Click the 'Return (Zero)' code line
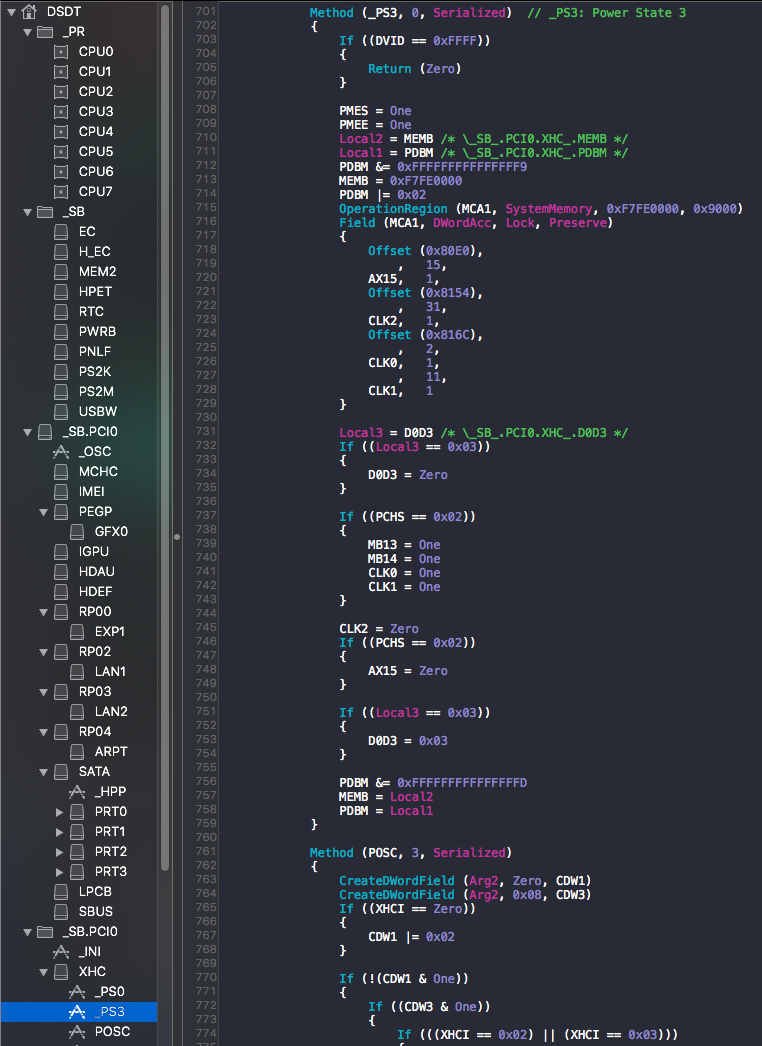The image size is (762, 1046). coord(414,69)
